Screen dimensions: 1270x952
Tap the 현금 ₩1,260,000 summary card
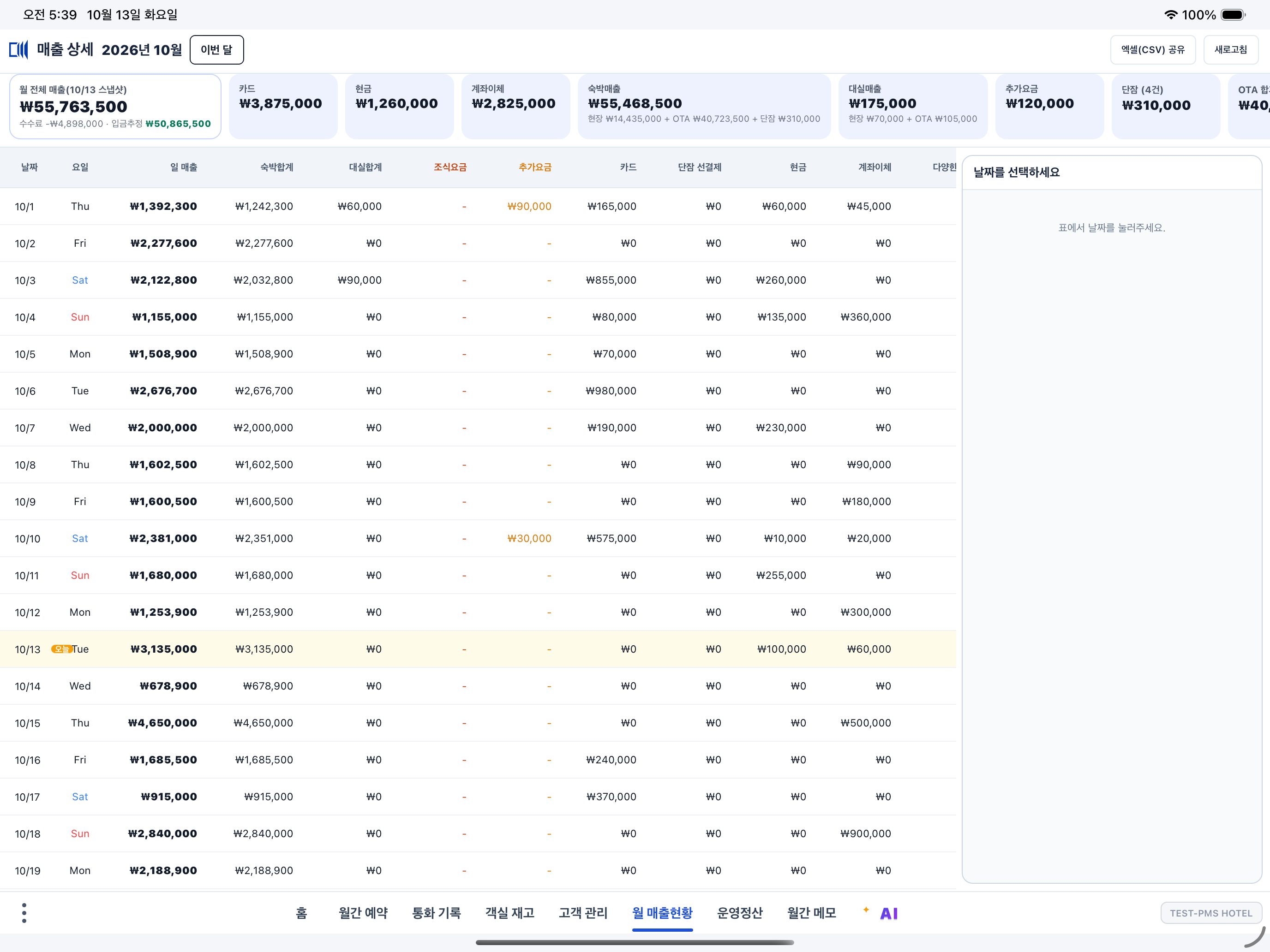pos(399,107)
